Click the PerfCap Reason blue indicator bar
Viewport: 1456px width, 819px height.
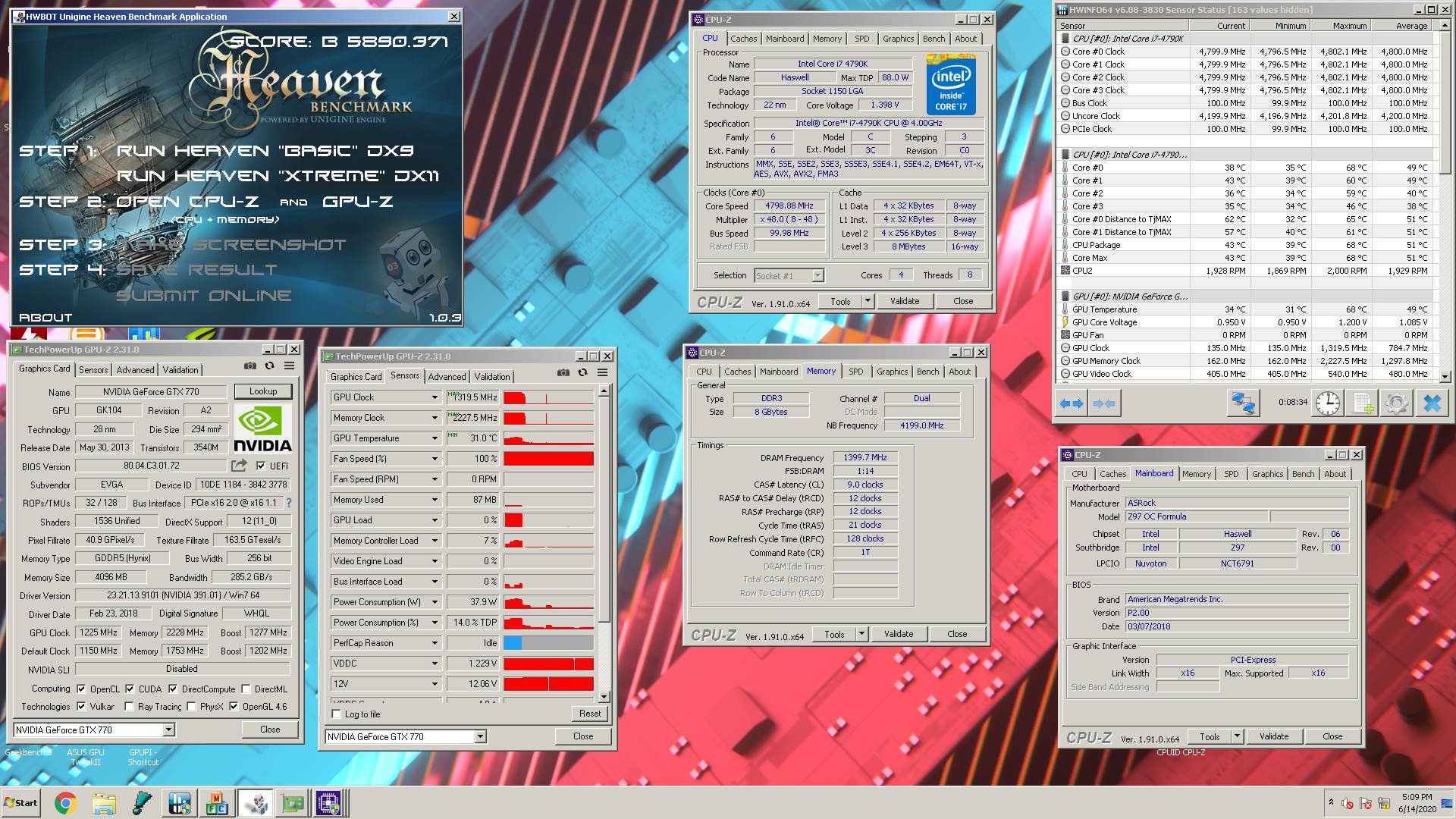click(513, 643)
